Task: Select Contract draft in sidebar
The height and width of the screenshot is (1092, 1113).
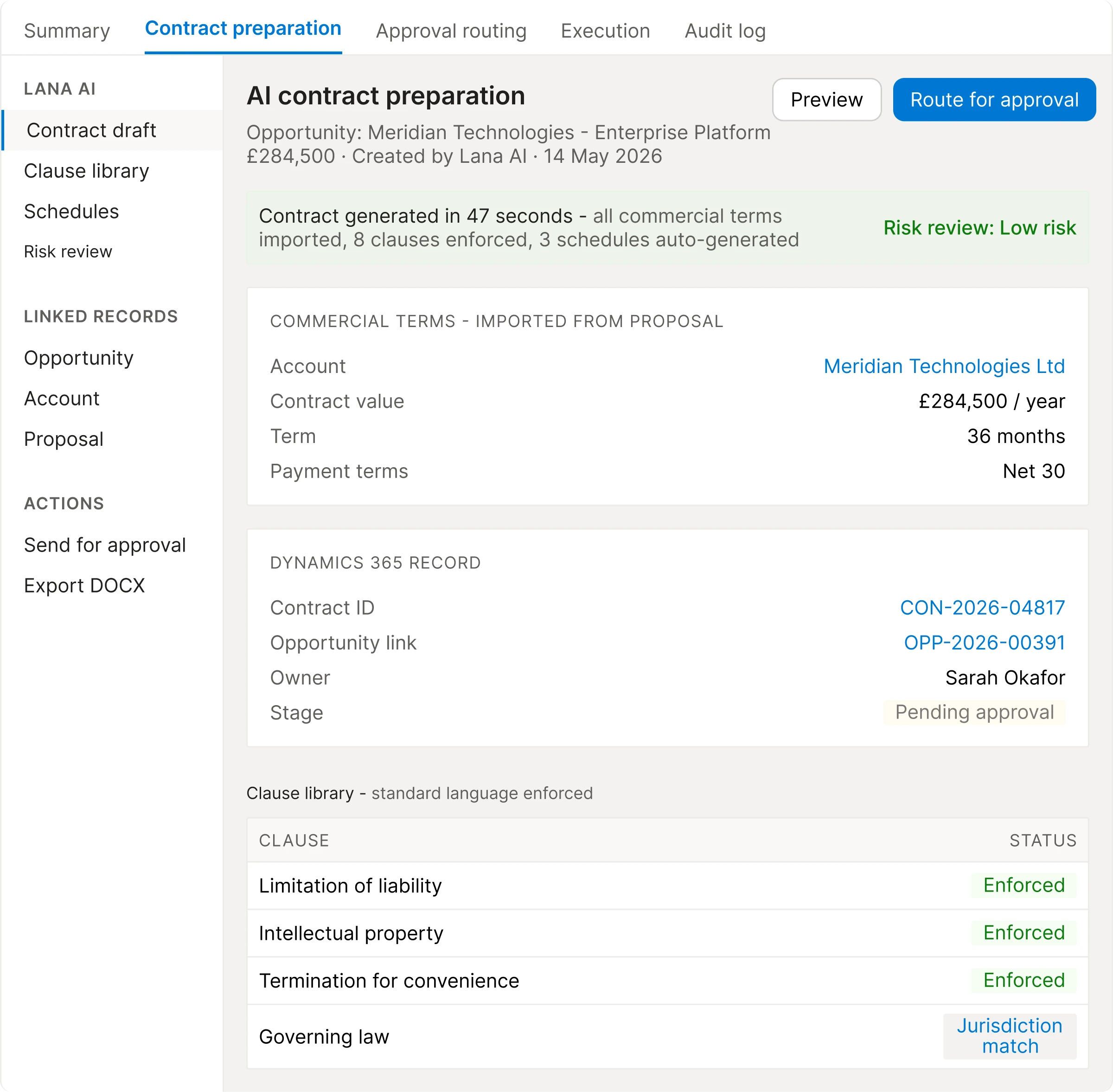Action: point(112,130)
